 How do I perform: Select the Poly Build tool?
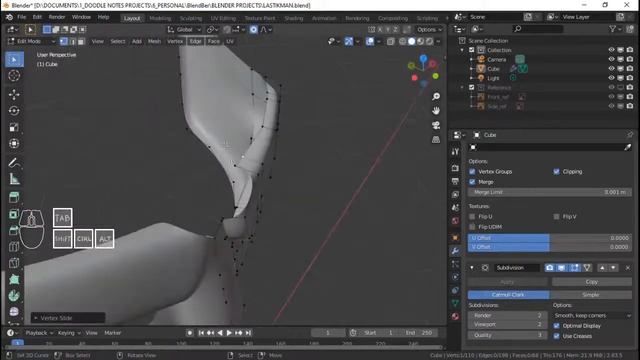point(14,280)
